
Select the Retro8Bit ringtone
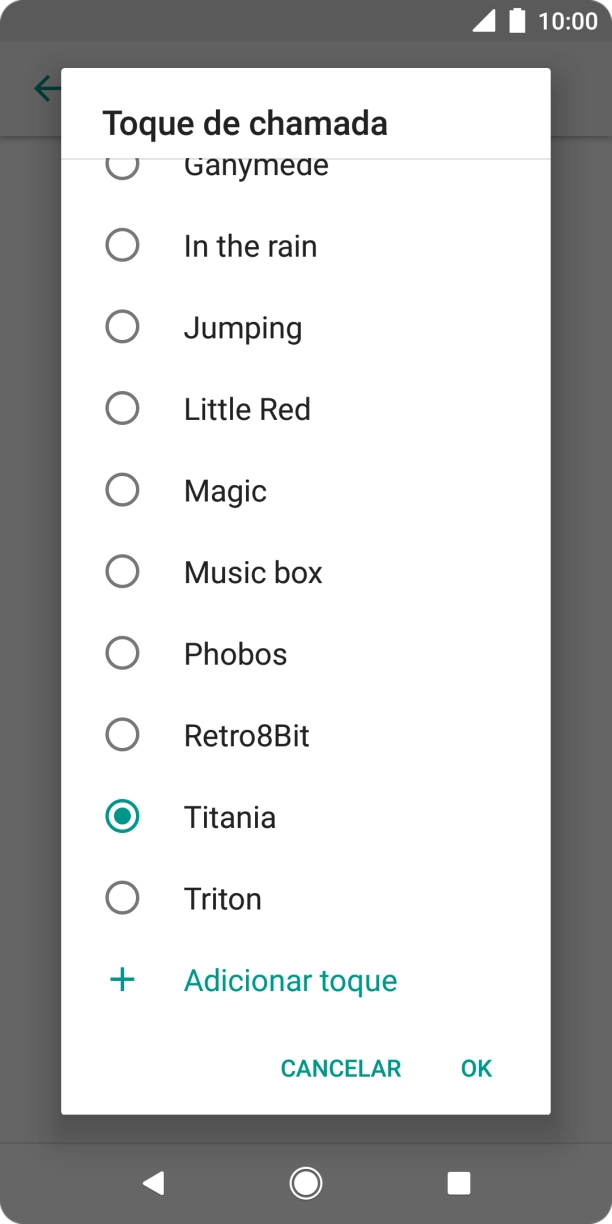click(x=122, y=735)
